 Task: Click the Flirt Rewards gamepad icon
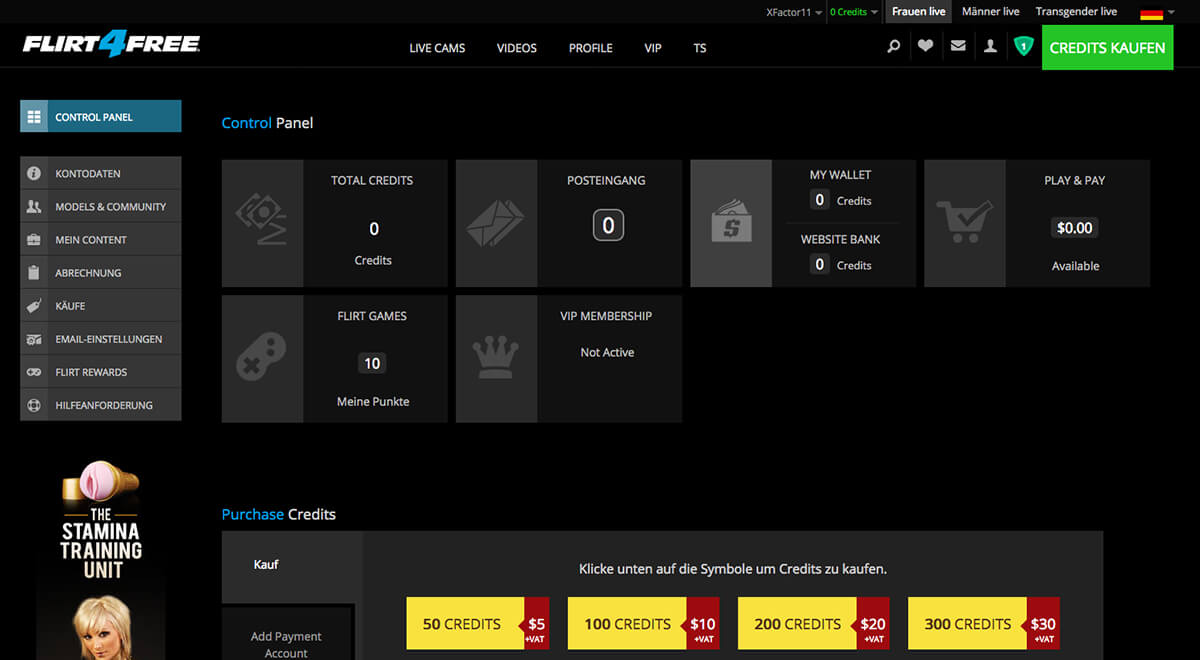click(34, 372)
